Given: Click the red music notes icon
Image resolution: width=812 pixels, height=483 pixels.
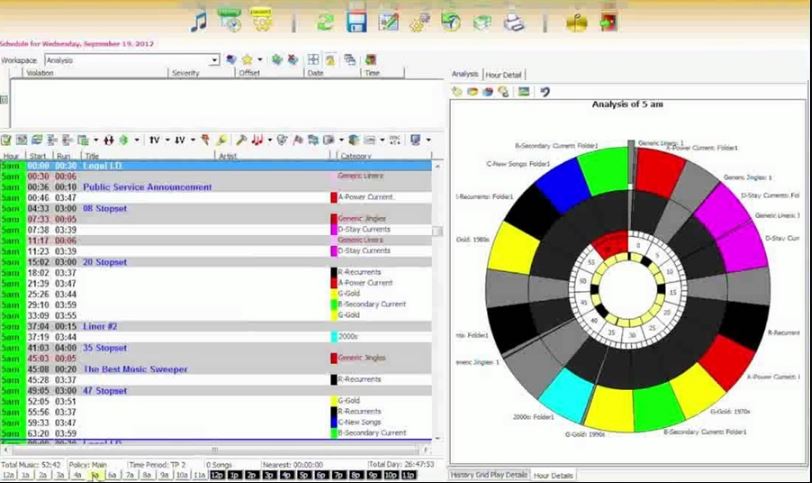Looking at the screenshot, I should (x=257, y=140).
